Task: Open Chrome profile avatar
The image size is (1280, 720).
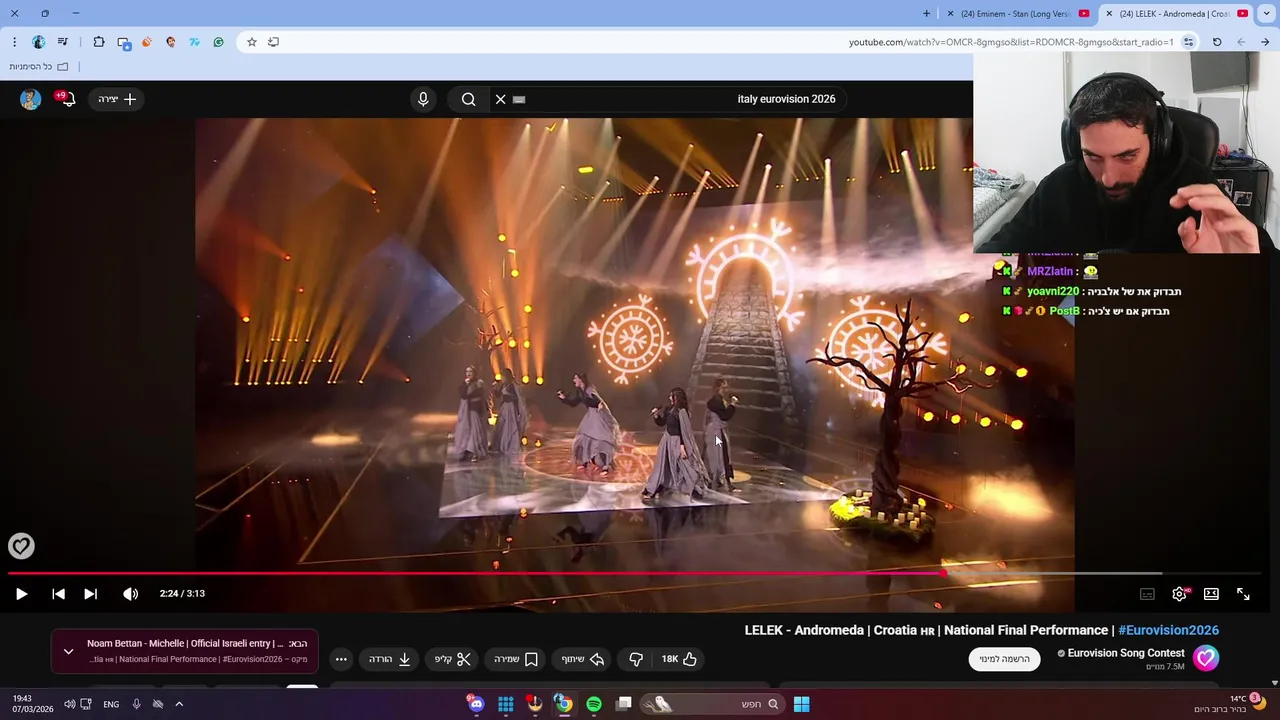Action: [38, 42]
